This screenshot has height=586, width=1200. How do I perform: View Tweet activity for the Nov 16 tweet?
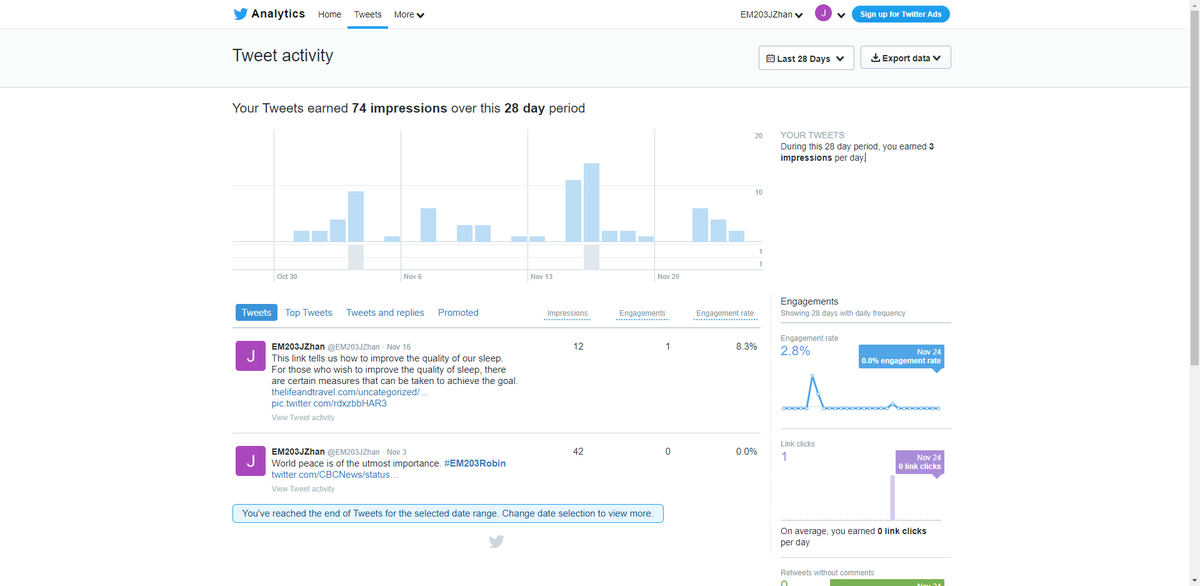pyautogui.click(x=303, y=418)
